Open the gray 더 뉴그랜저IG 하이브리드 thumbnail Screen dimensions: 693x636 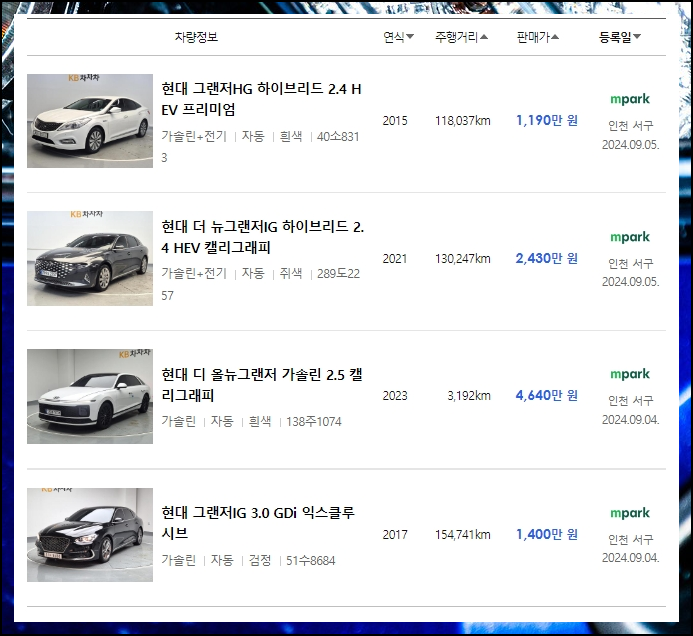pos(90,258)
